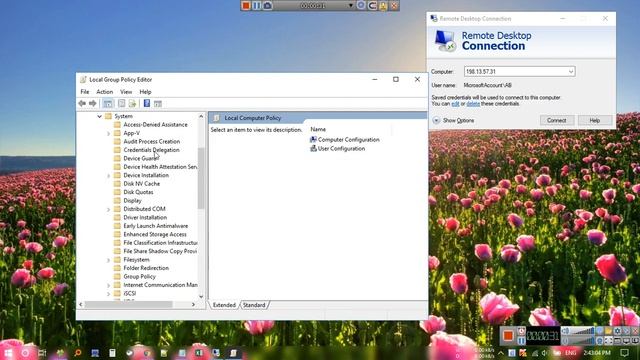Open the Excel icon on the taskbar

point(199,353)
